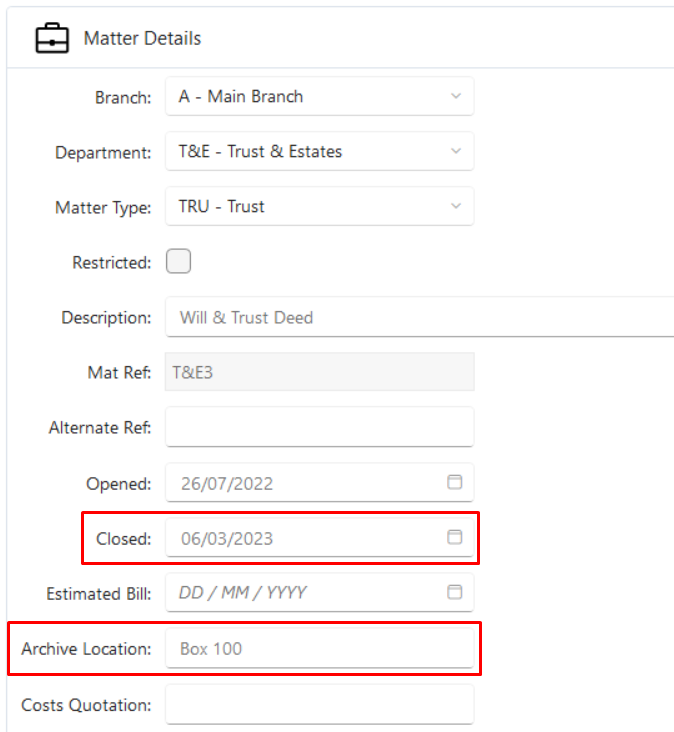The image size is (674, 732).
Task: Open the calendar picker for Opened date
Action: pyautogui.click(x=455, y=482)
